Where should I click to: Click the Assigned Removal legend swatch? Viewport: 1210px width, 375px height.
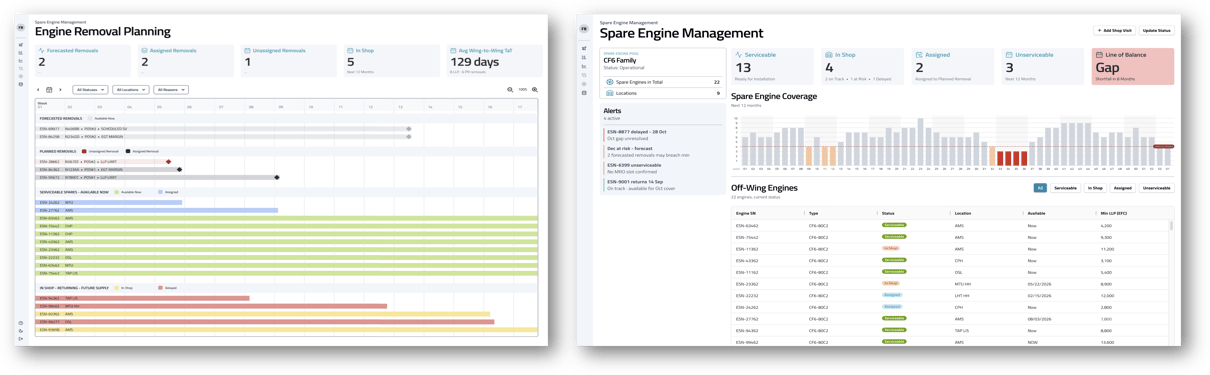click(129, 151)
